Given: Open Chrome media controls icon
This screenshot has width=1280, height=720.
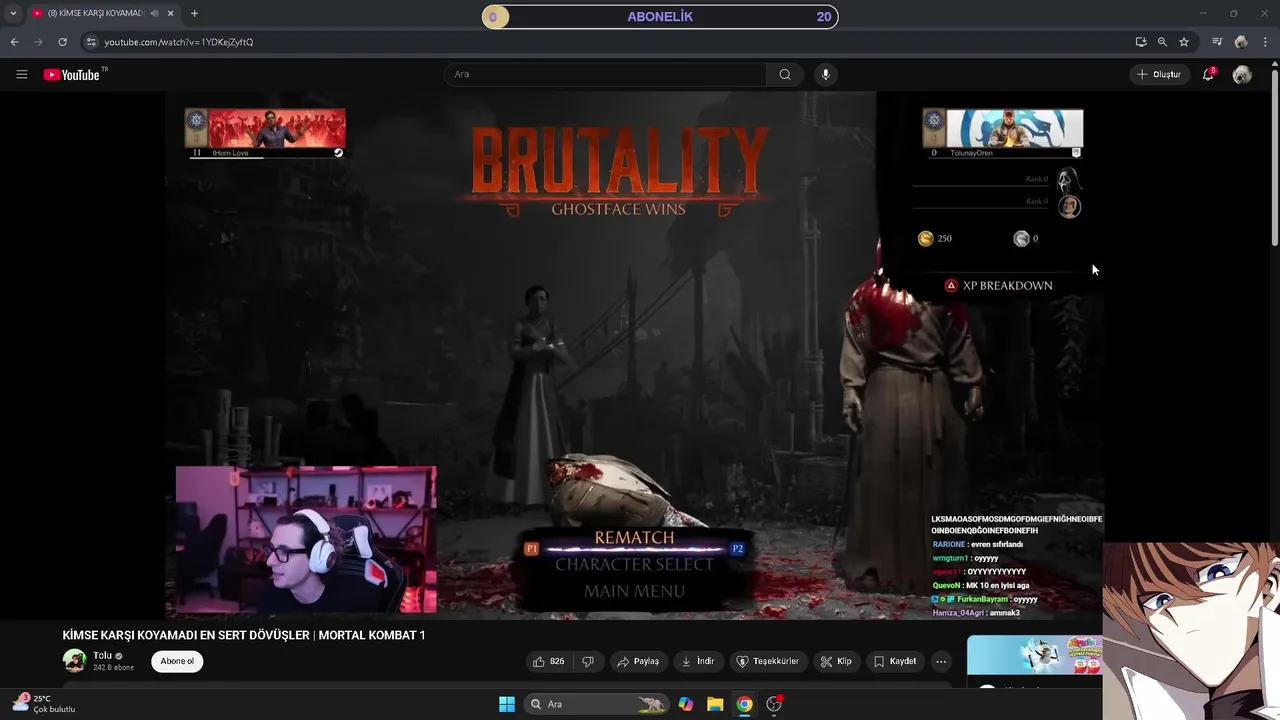Looking at the screenshot, I should pos(1217,42).
